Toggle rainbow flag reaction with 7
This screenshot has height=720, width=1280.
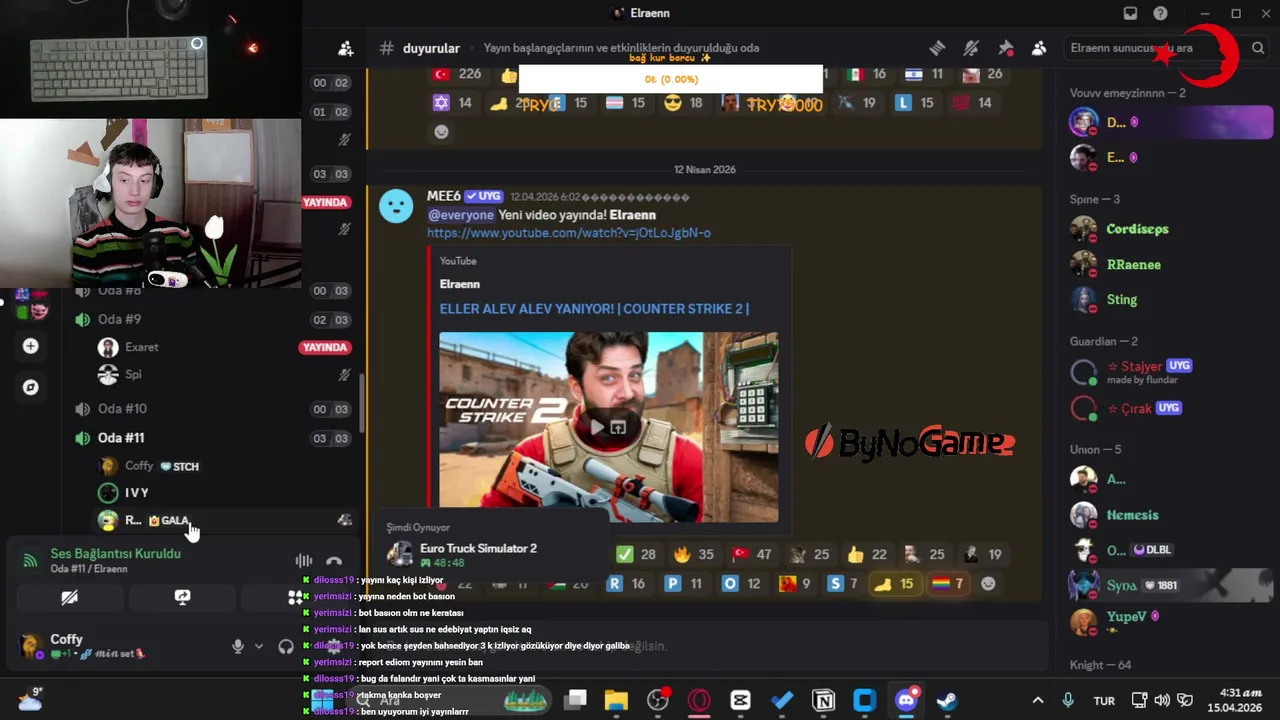point(947,584)
